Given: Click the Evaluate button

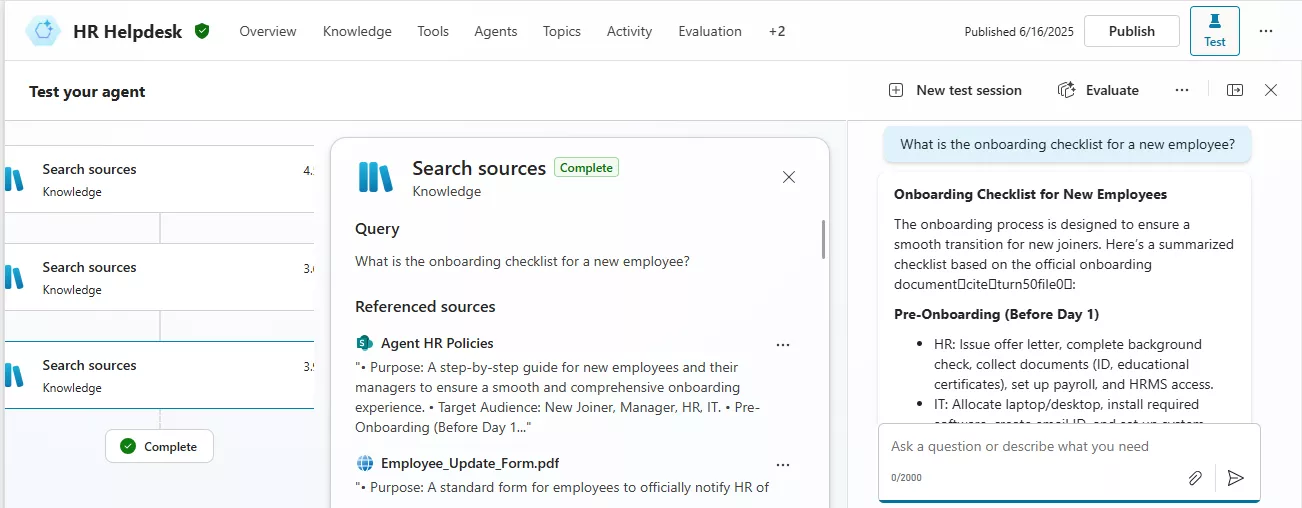Looking at the screenshot, I should [1098, 90].
